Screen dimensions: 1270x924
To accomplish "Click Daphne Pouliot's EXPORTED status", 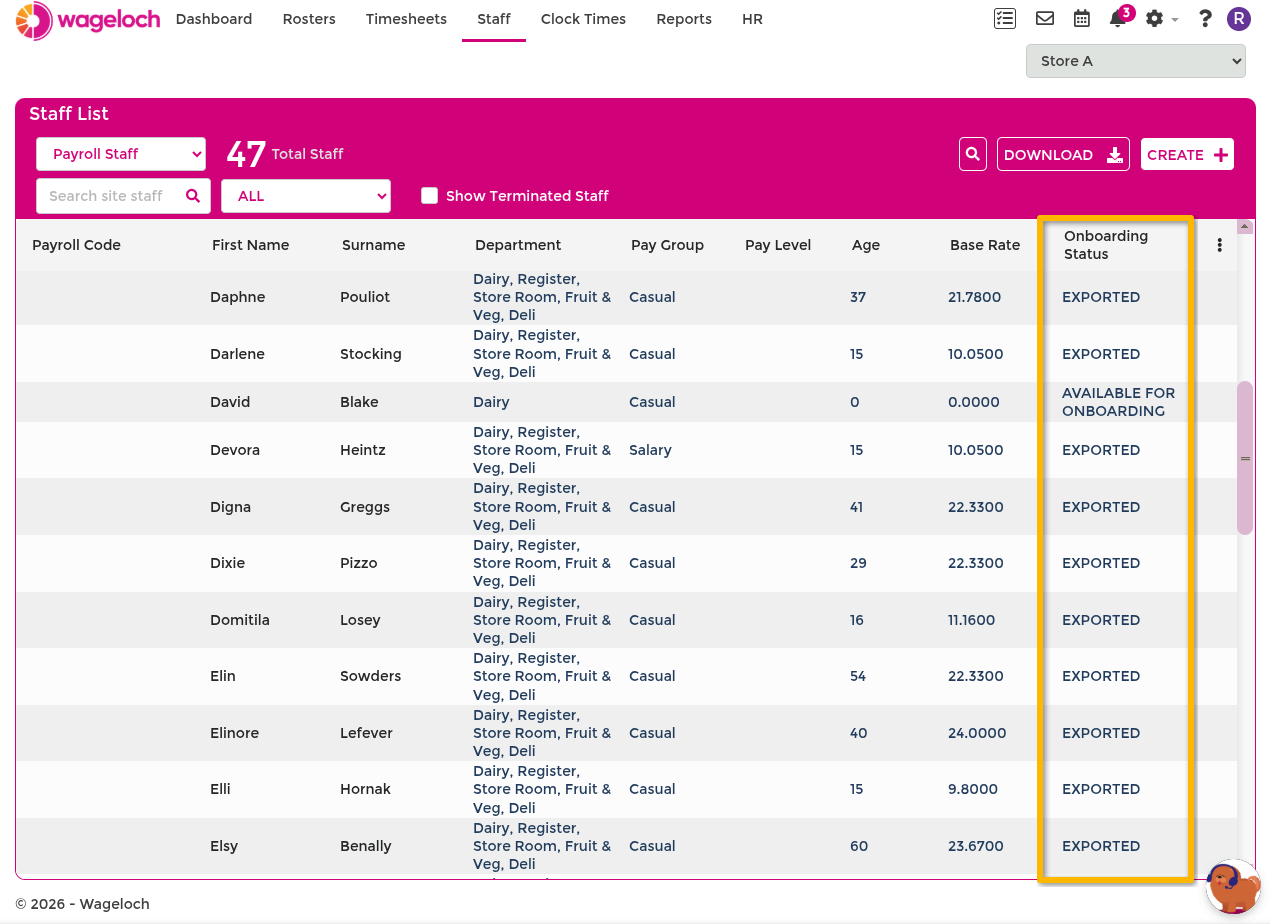I will click(x=1101, y=297).
